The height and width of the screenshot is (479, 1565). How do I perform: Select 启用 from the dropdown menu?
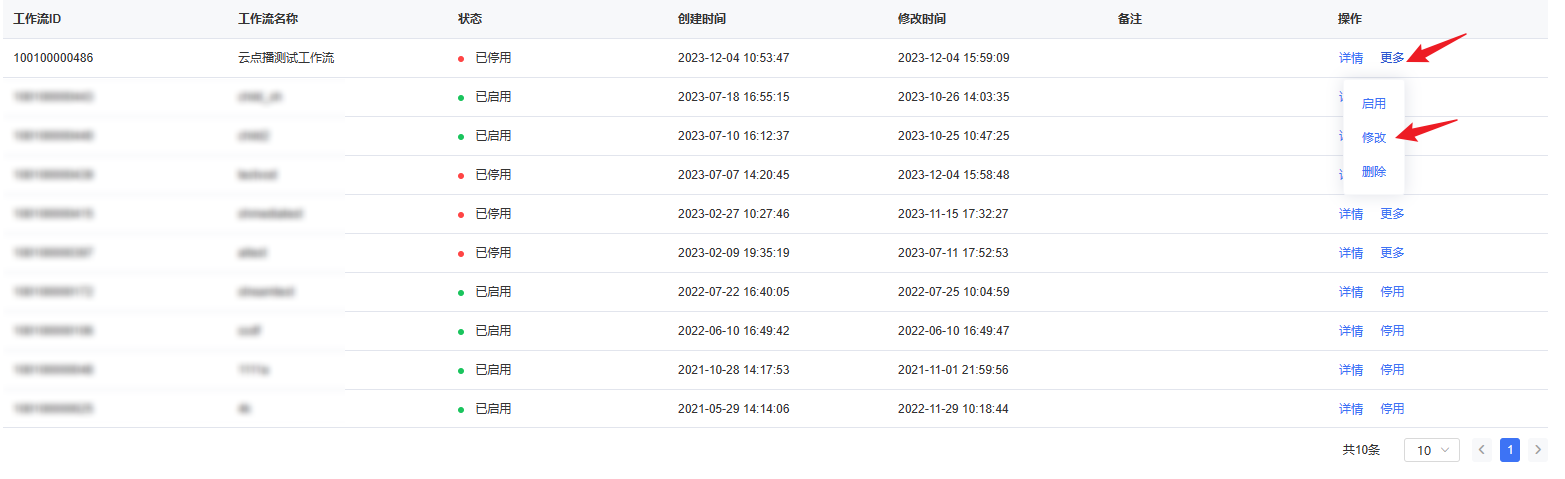pyautogui.click(x=1374, y=104)
